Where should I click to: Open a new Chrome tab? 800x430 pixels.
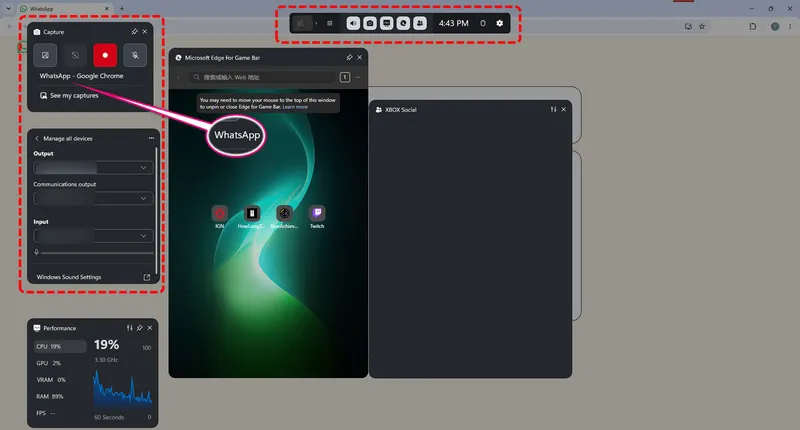pos(121,9)
